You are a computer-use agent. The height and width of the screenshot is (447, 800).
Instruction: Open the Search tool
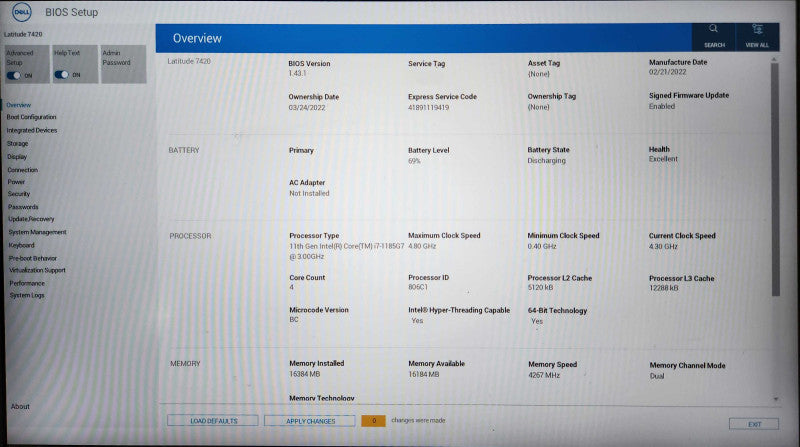coord(713,37)
